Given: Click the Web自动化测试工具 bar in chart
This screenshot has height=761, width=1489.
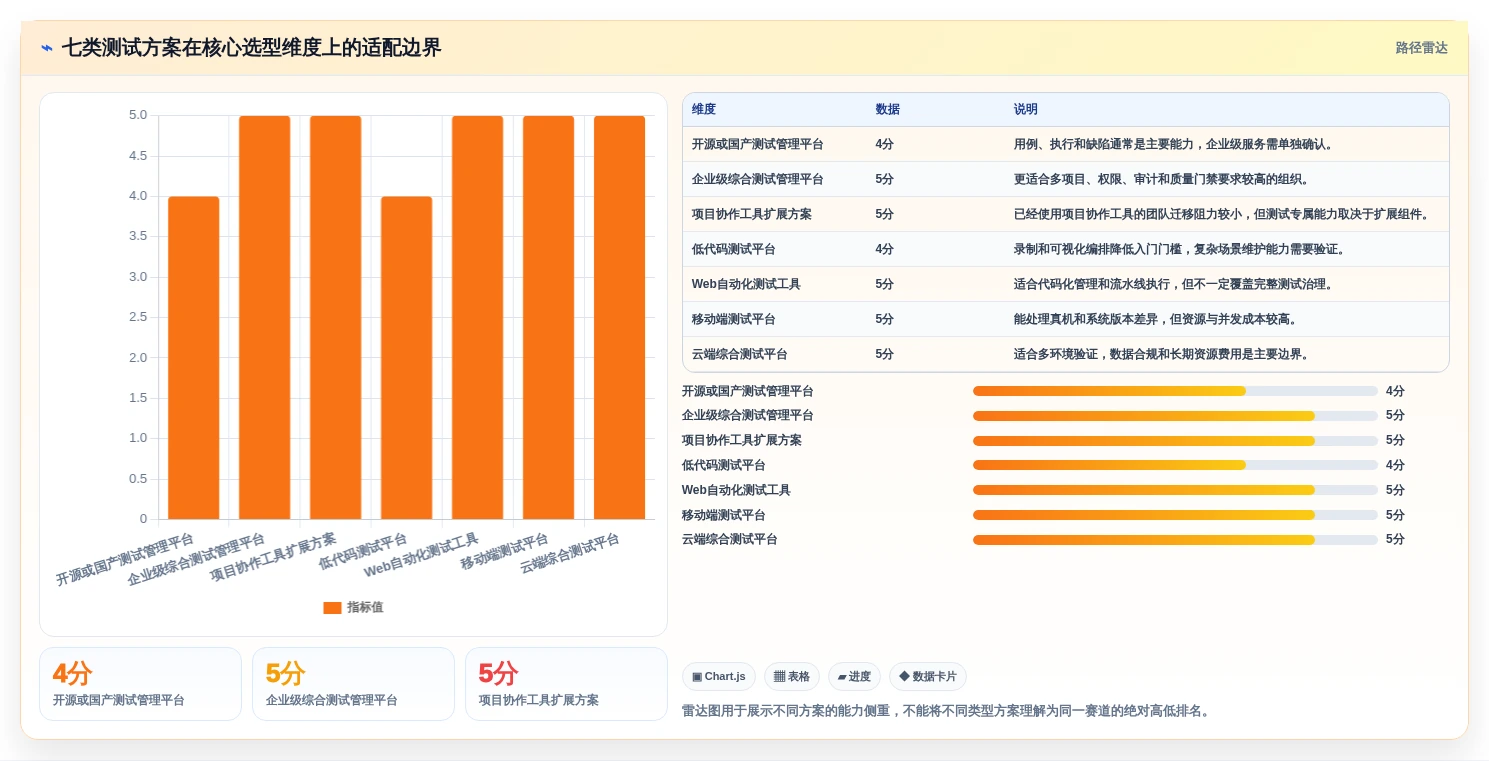Looking at the screenshot, I should 477,317.
